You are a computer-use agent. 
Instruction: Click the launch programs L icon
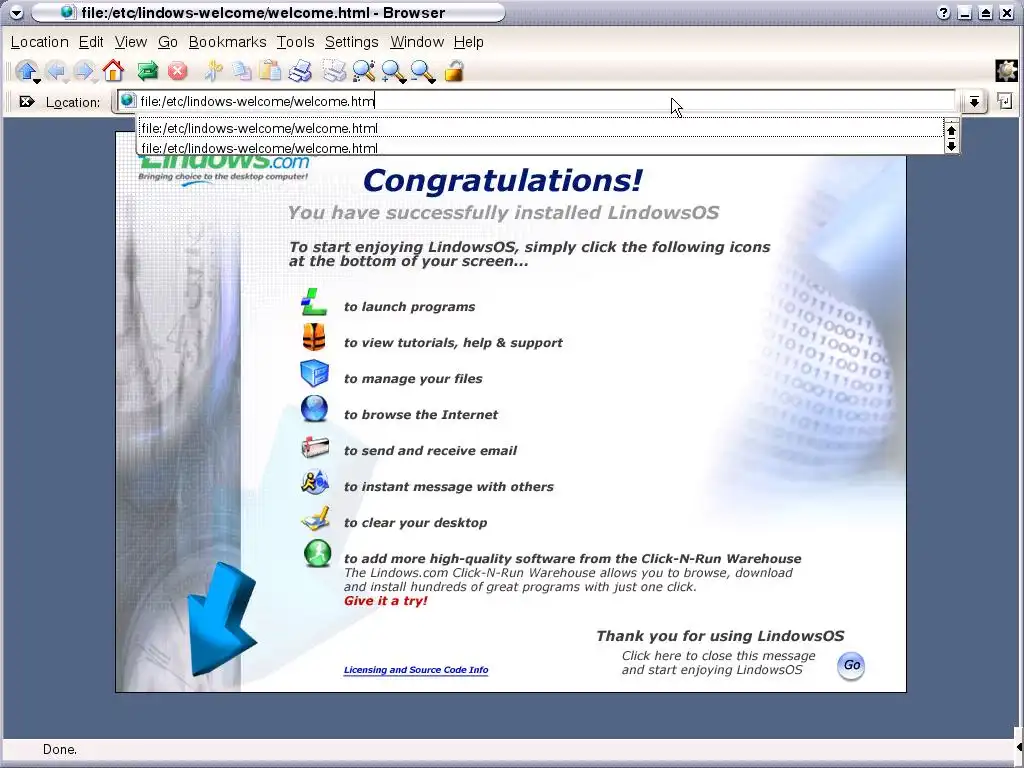tap(314, 302)
